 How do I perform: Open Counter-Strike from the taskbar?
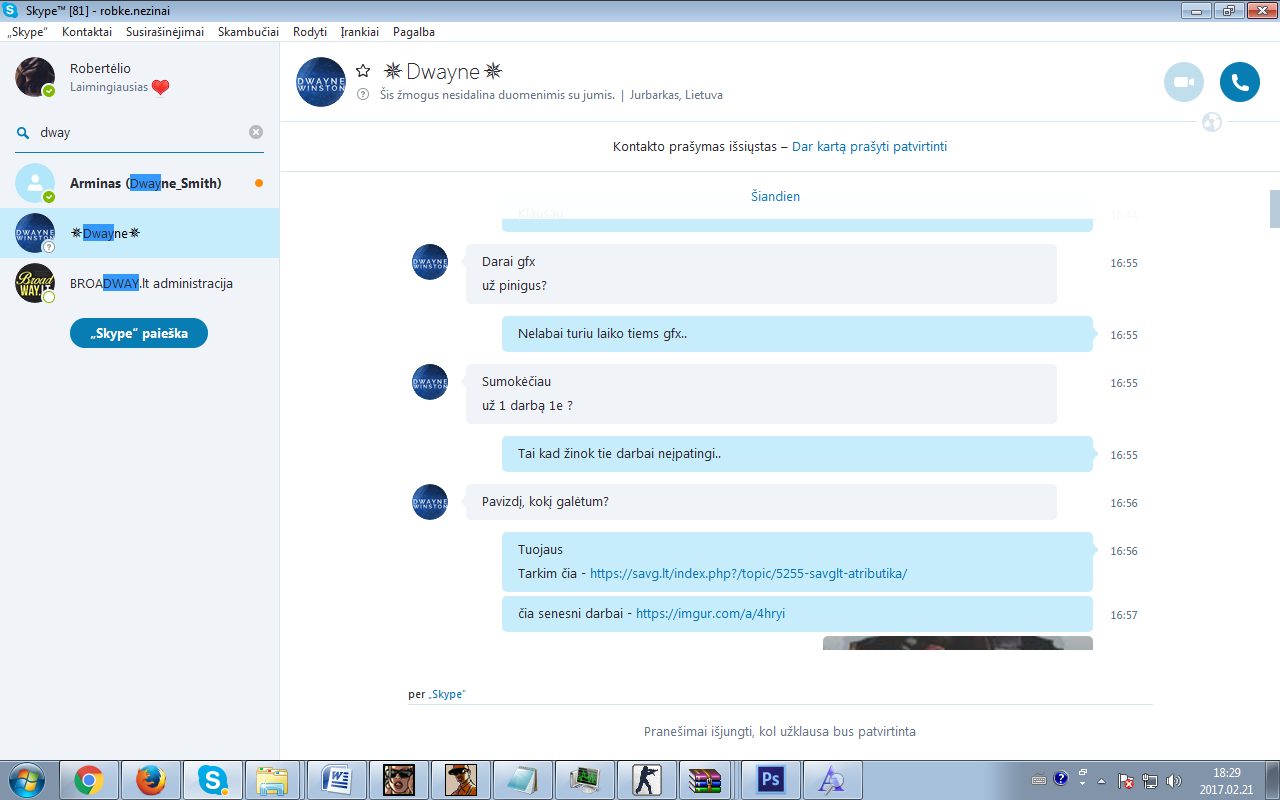(646, 779)
